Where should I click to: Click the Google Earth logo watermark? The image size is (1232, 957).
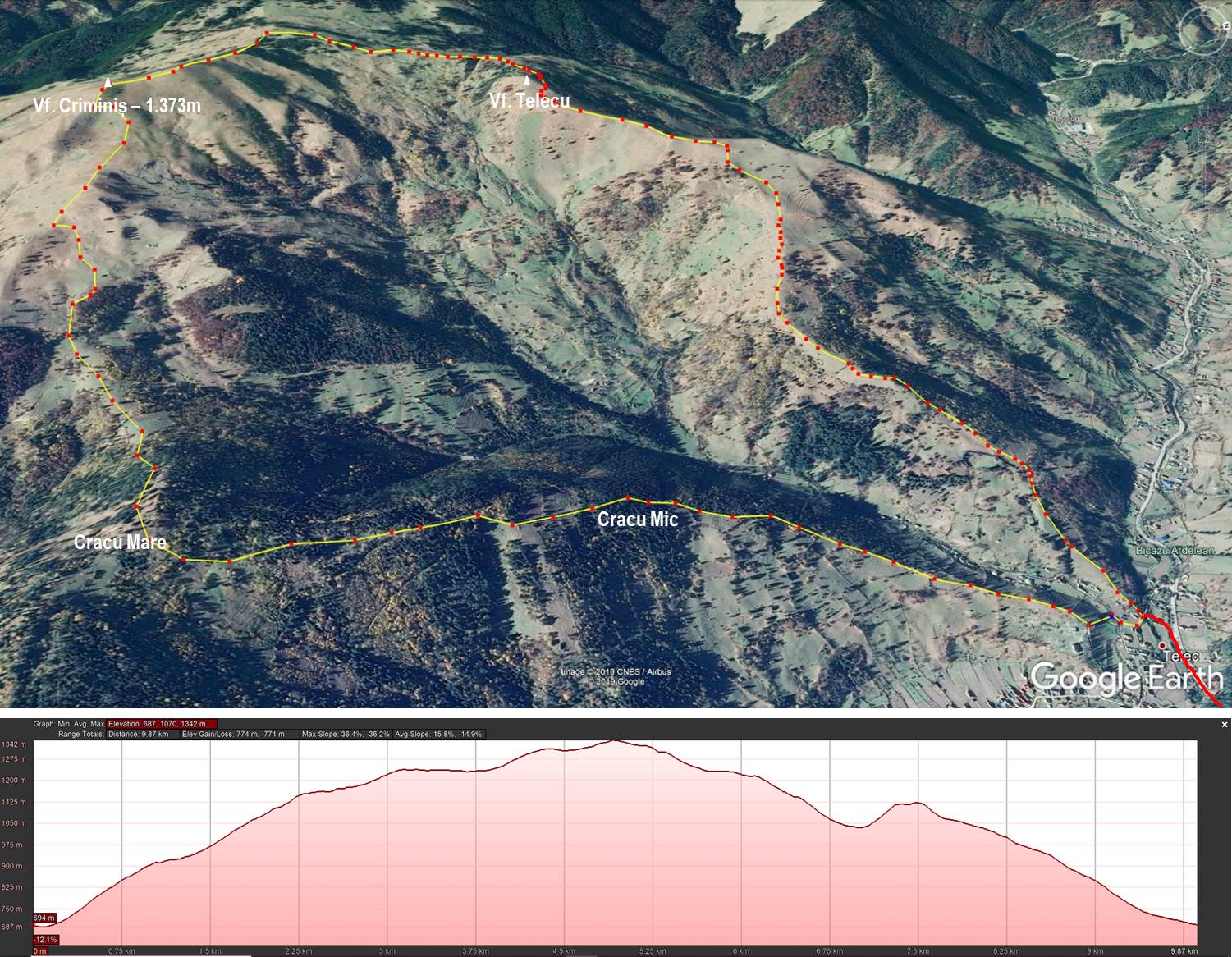[x=1126, y=678]
